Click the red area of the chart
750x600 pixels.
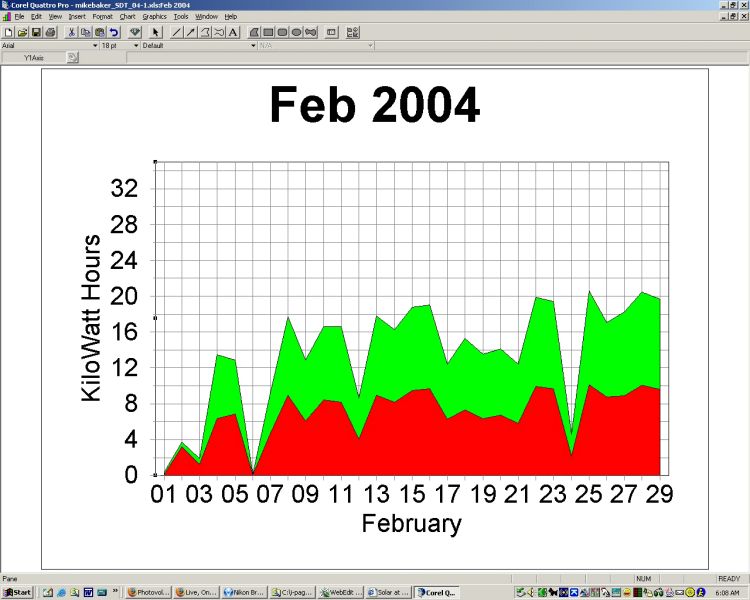(x=400, y=440)
